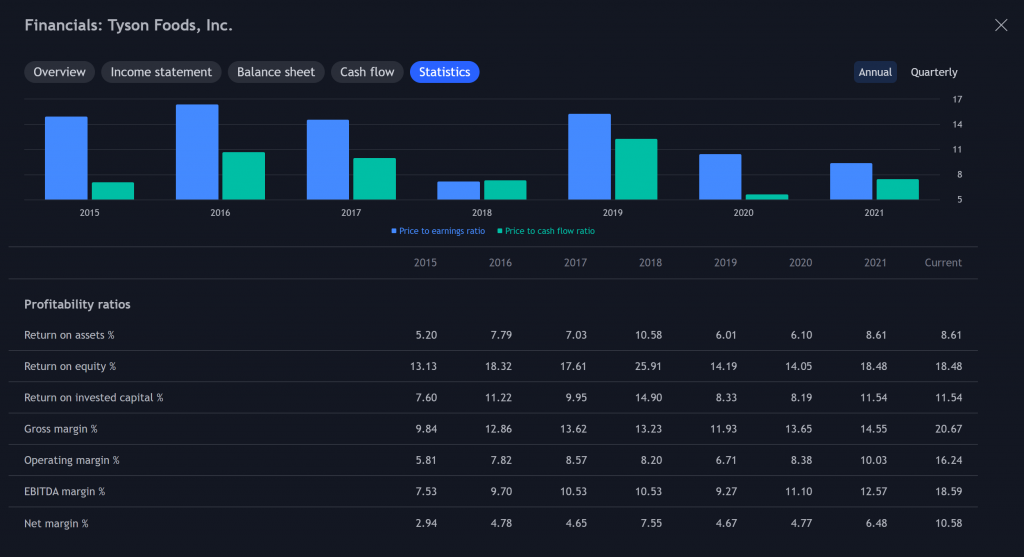
Task: Click the green legend square for cash flow
Action: click(500, 231)
